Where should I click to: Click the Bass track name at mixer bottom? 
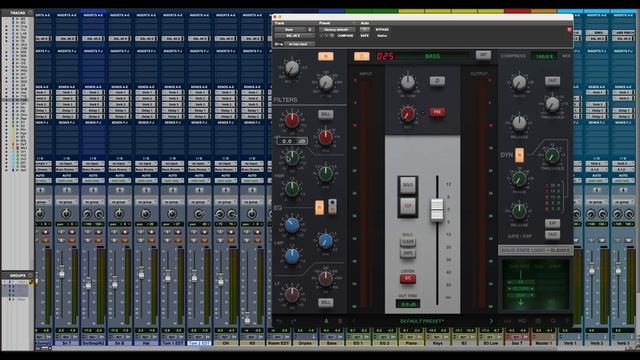[332, 343]
